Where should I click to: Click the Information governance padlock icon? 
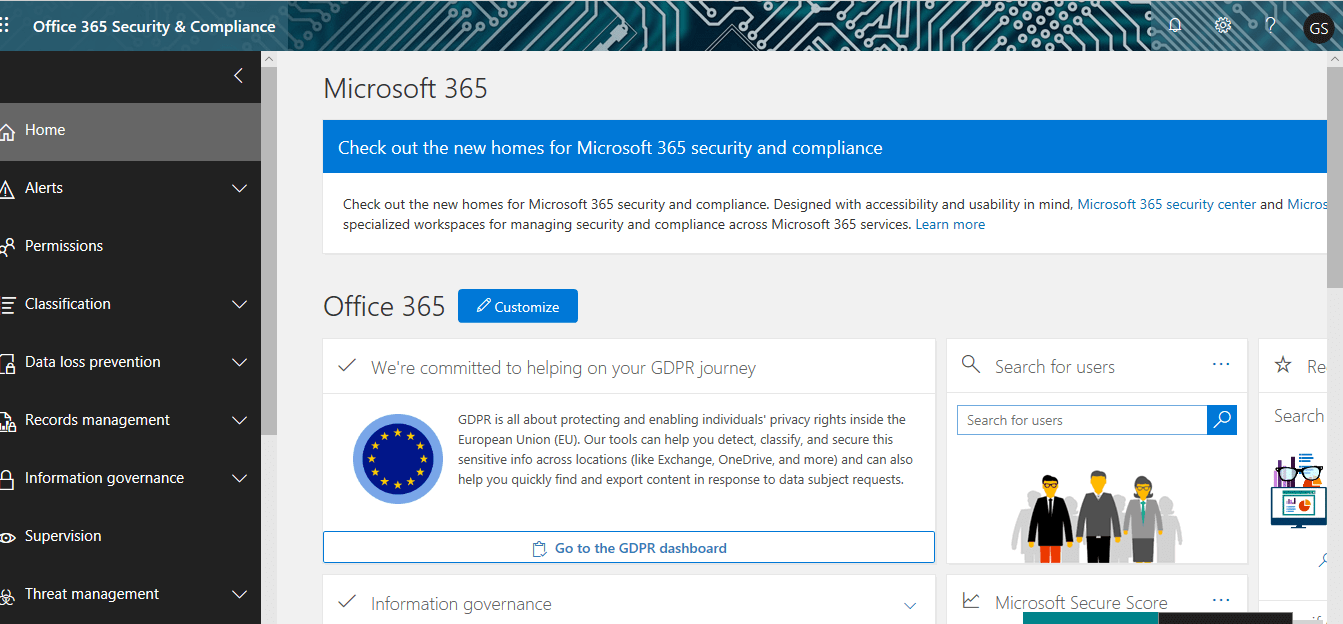[x=7, y=479]
